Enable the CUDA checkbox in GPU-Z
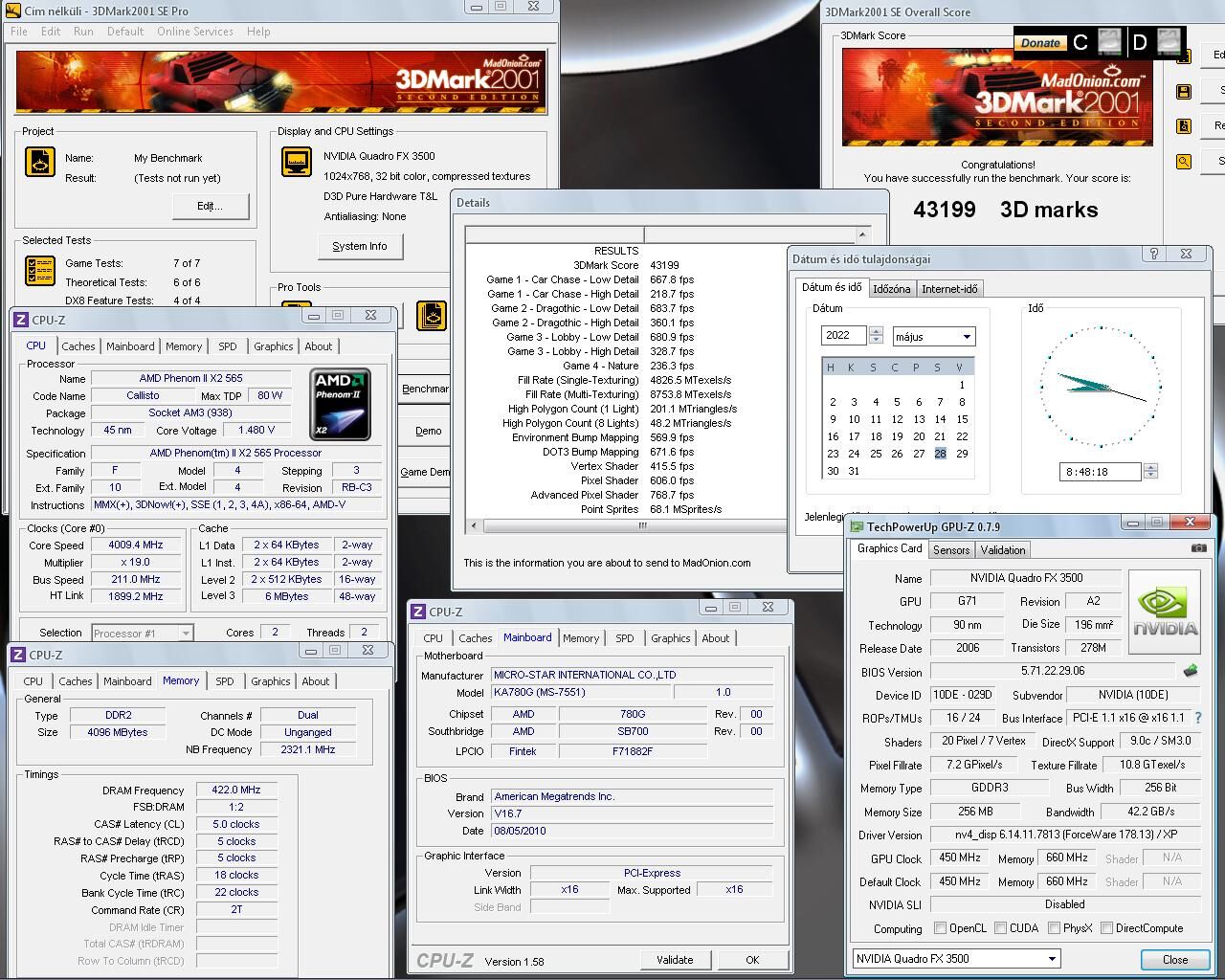This screenshot has width=1225, height=980. pyautogui.click(x=1000, y=928)
